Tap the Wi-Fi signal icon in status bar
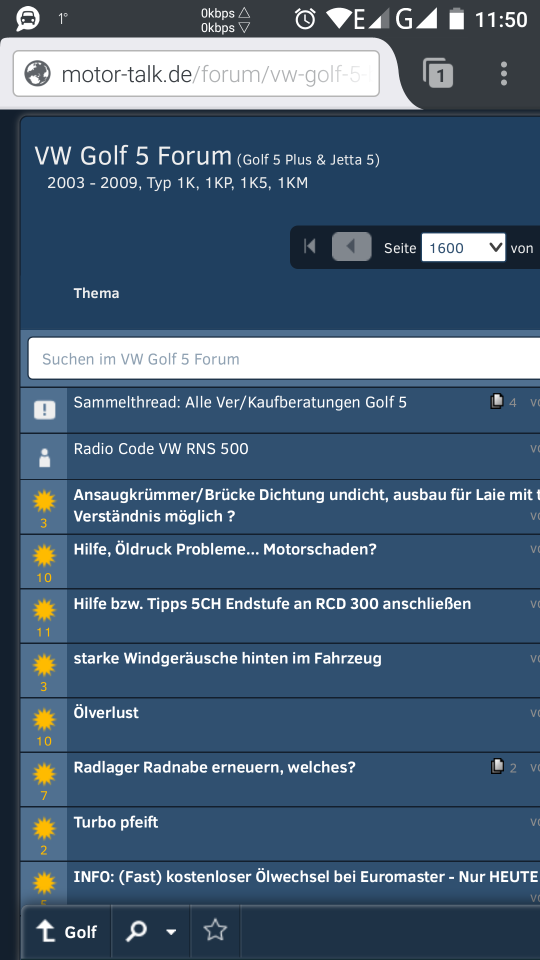Viewport: 540px width, 960px height. [x=338, y=18]
